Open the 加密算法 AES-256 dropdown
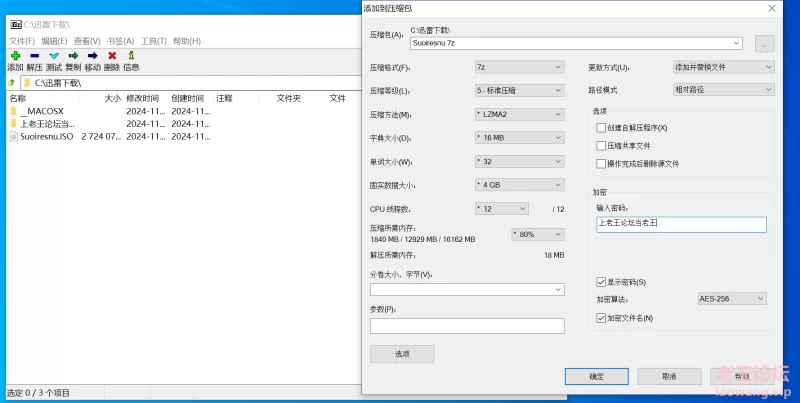Screen dimensions: 800x403 point(732,298)
